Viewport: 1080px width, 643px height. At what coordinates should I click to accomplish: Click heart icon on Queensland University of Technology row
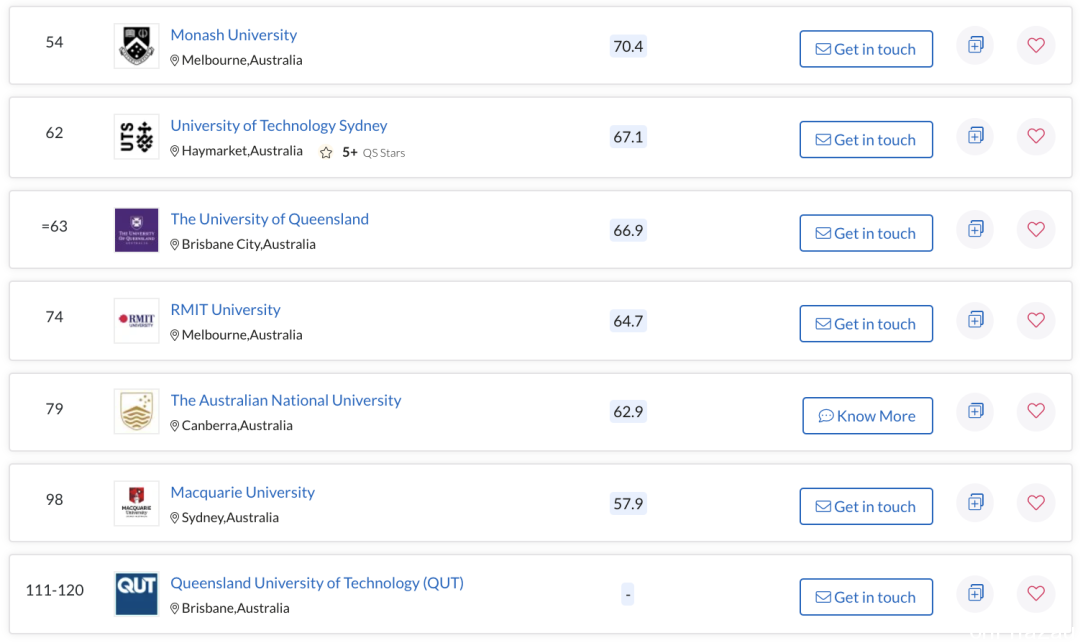click(x=1036, y=593)
